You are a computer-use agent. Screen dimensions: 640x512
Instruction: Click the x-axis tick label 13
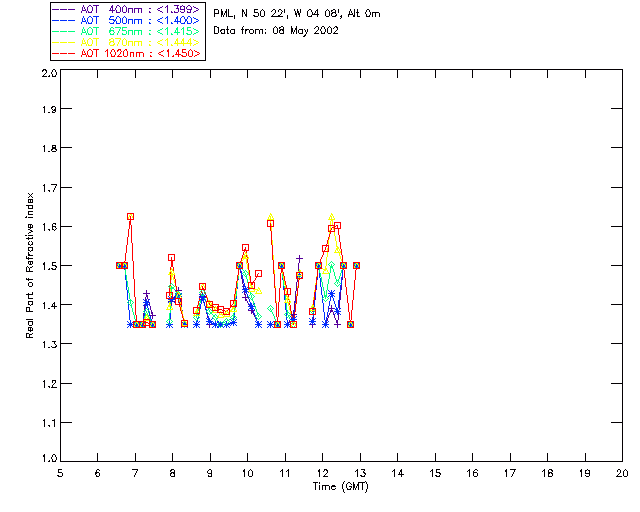360,473
